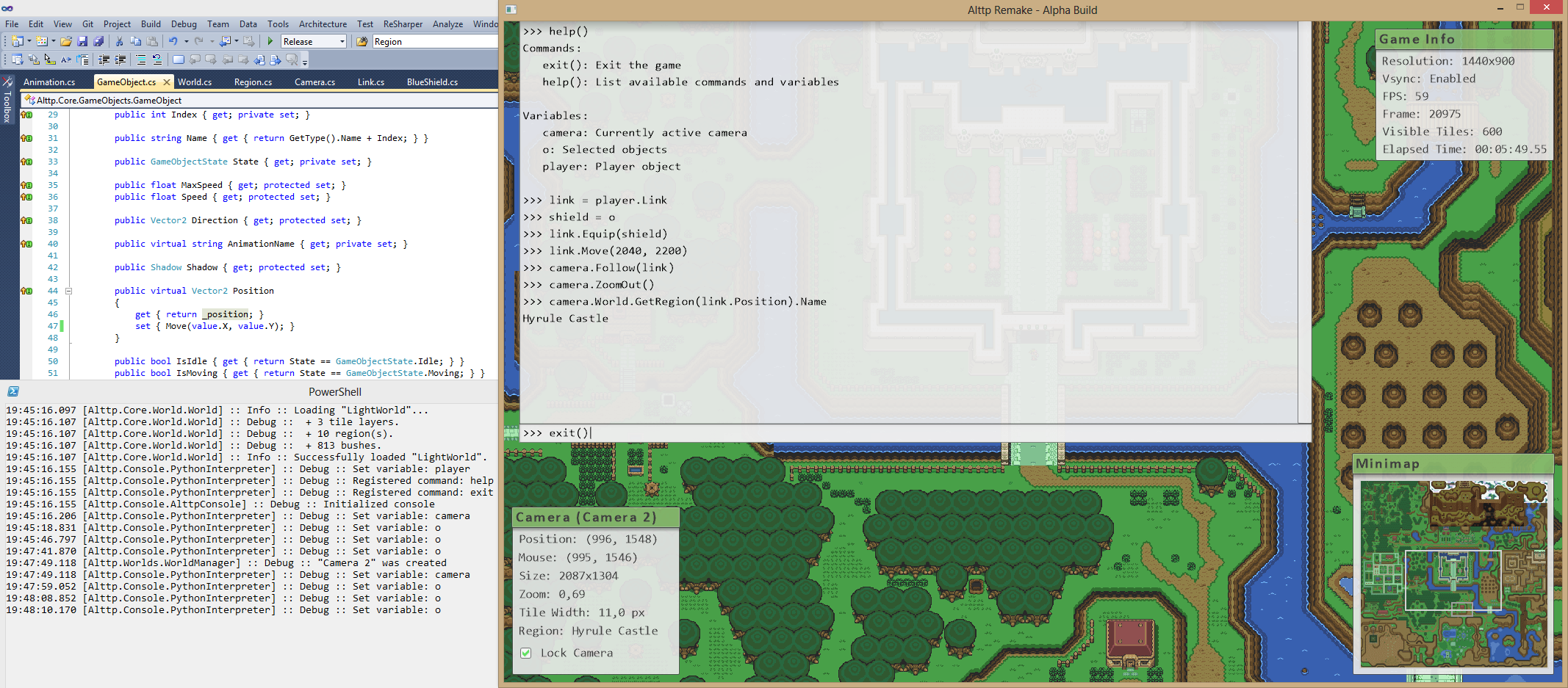Click the New Project toolbar icon
The width and height of the screenshot is (1568, 688).
[x=18, y=42]
